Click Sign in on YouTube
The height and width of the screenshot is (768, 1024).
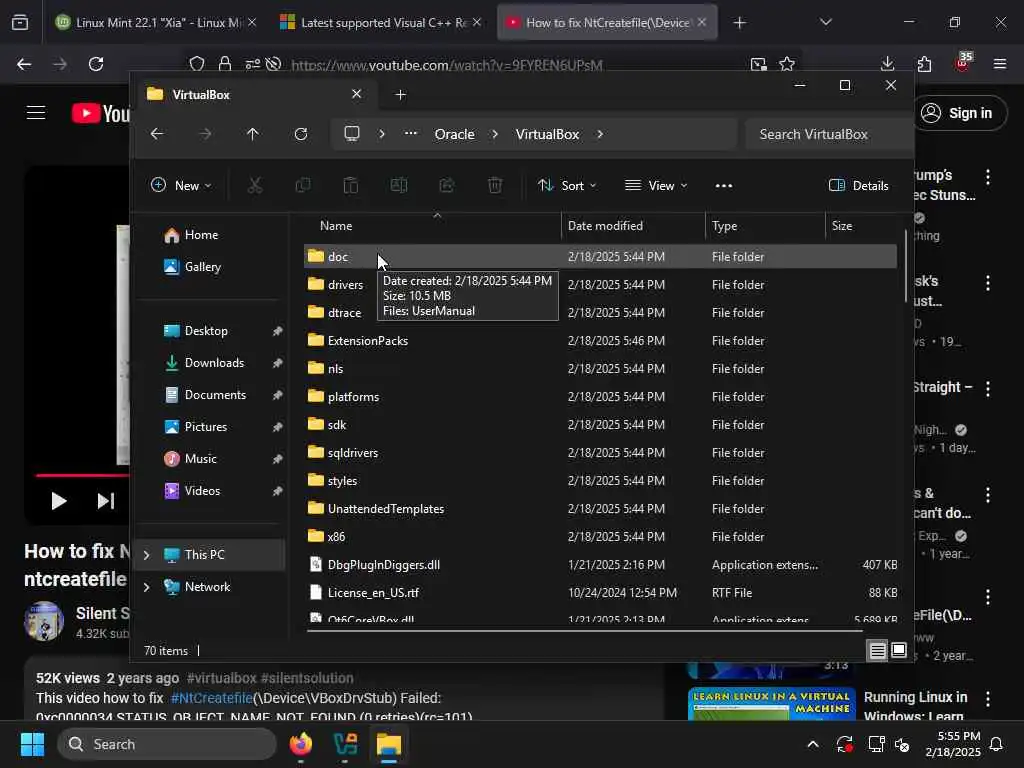click(x=960, y=113)
